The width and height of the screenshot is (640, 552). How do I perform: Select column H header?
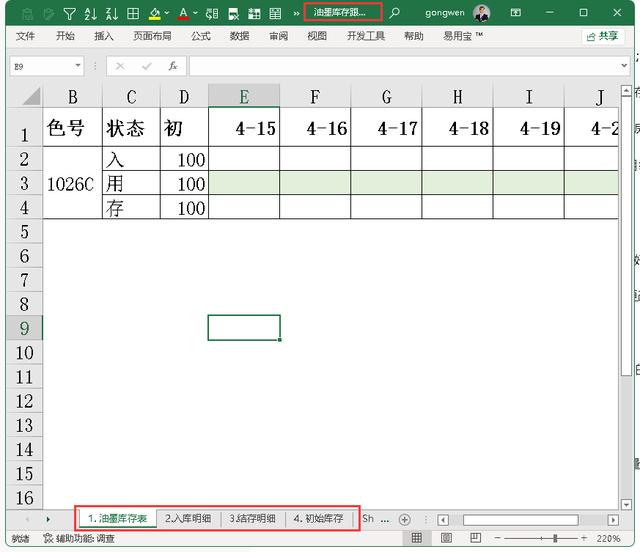(458, 96)
